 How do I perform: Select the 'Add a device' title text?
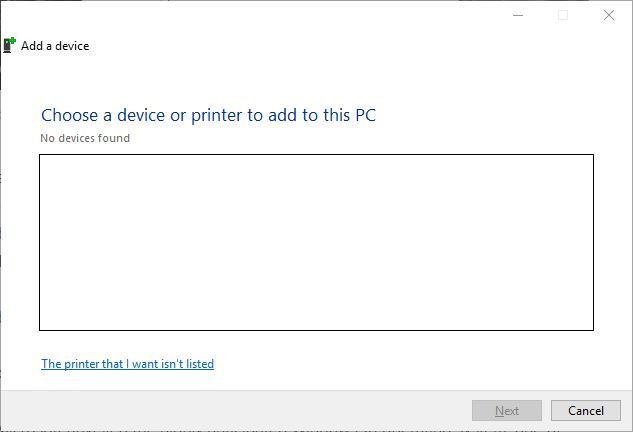(x=55, y=46)
